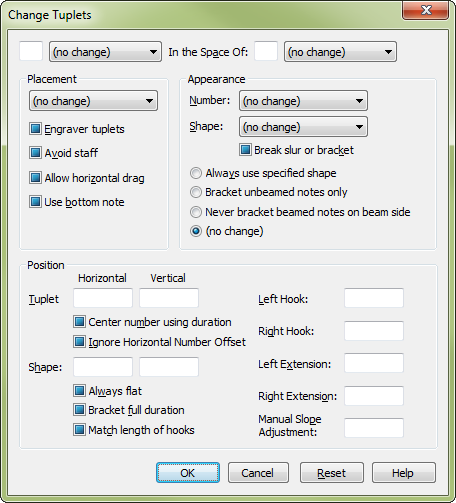Open Help for Change Tuplets
This screenshot has width=456, height=503.
coord(404,473)
